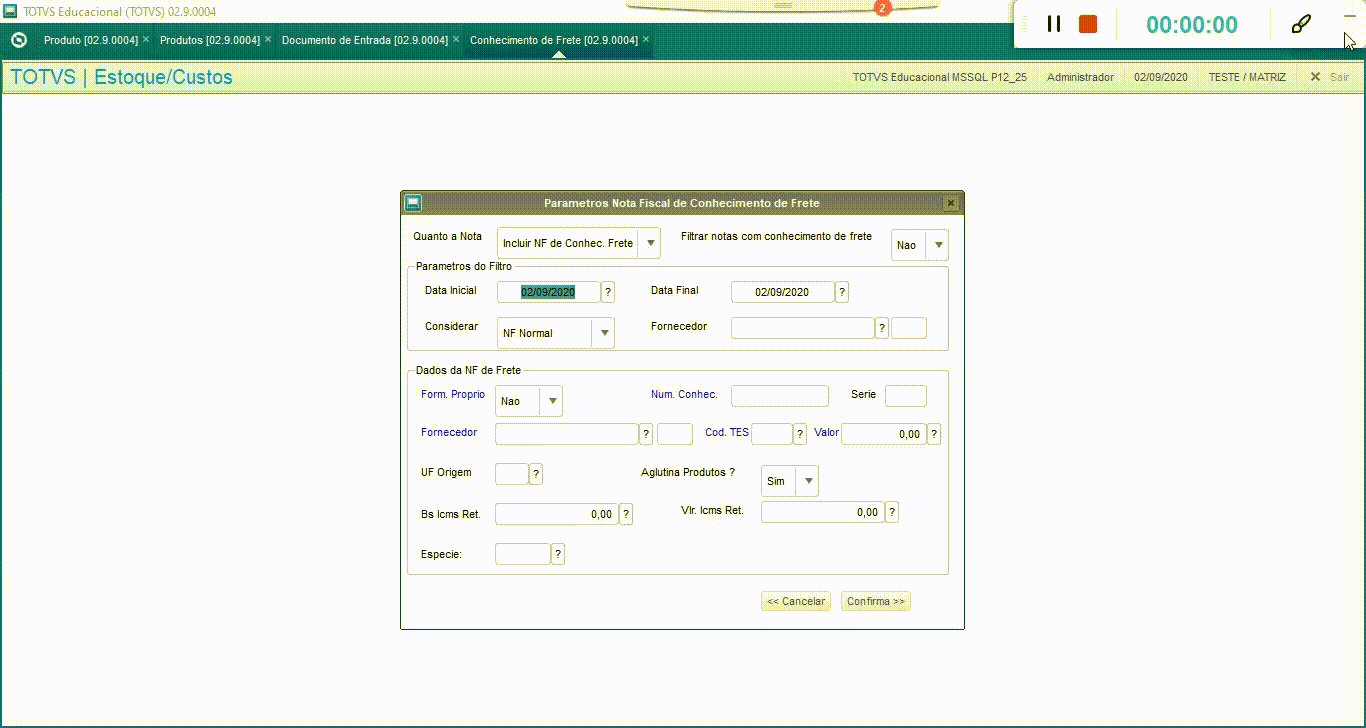Expand the Aglutina Produtos dropdown

point(807,481)
